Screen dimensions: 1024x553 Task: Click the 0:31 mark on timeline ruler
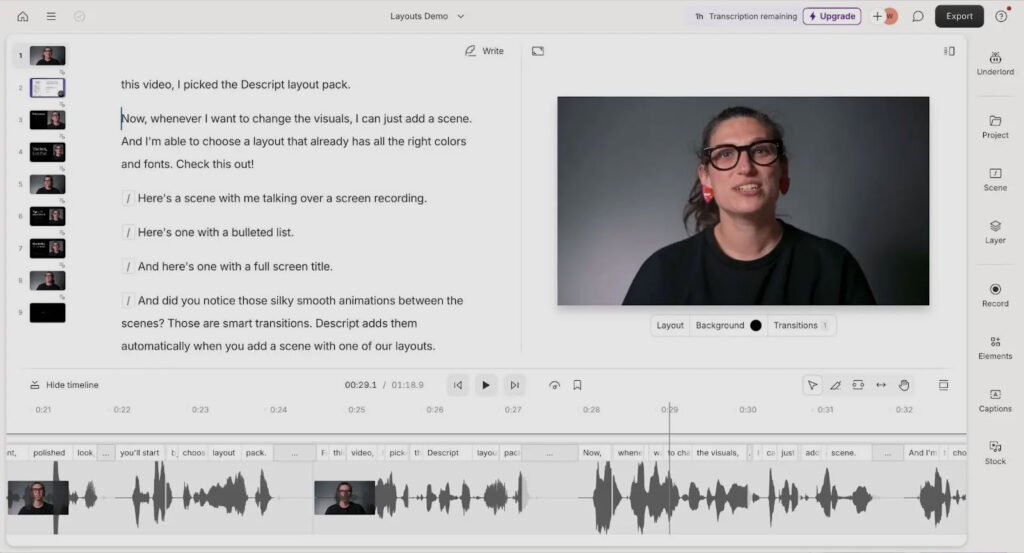[x=825, y=410]
